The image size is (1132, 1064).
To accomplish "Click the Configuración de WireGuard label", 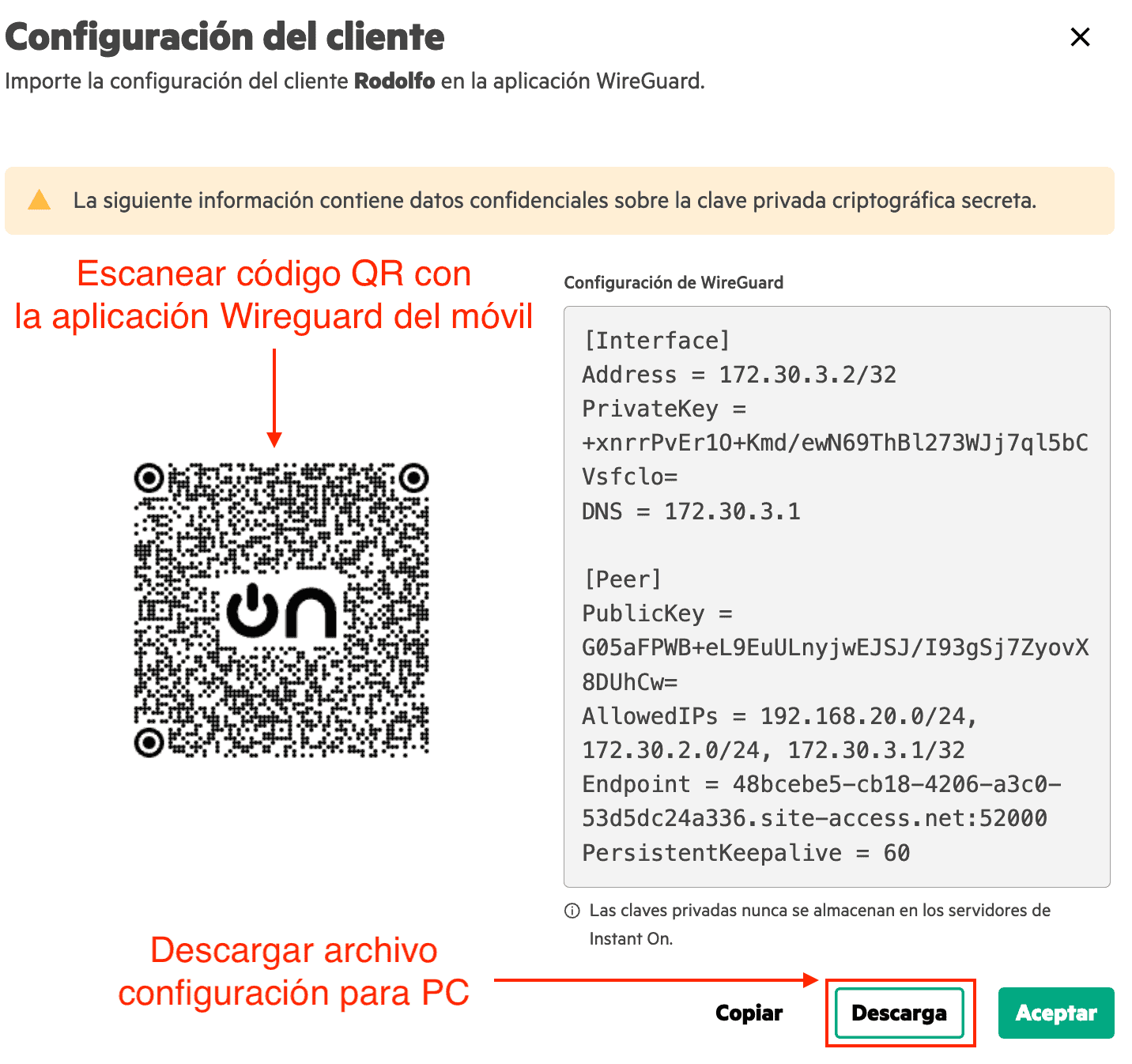I will coord(674,283).
